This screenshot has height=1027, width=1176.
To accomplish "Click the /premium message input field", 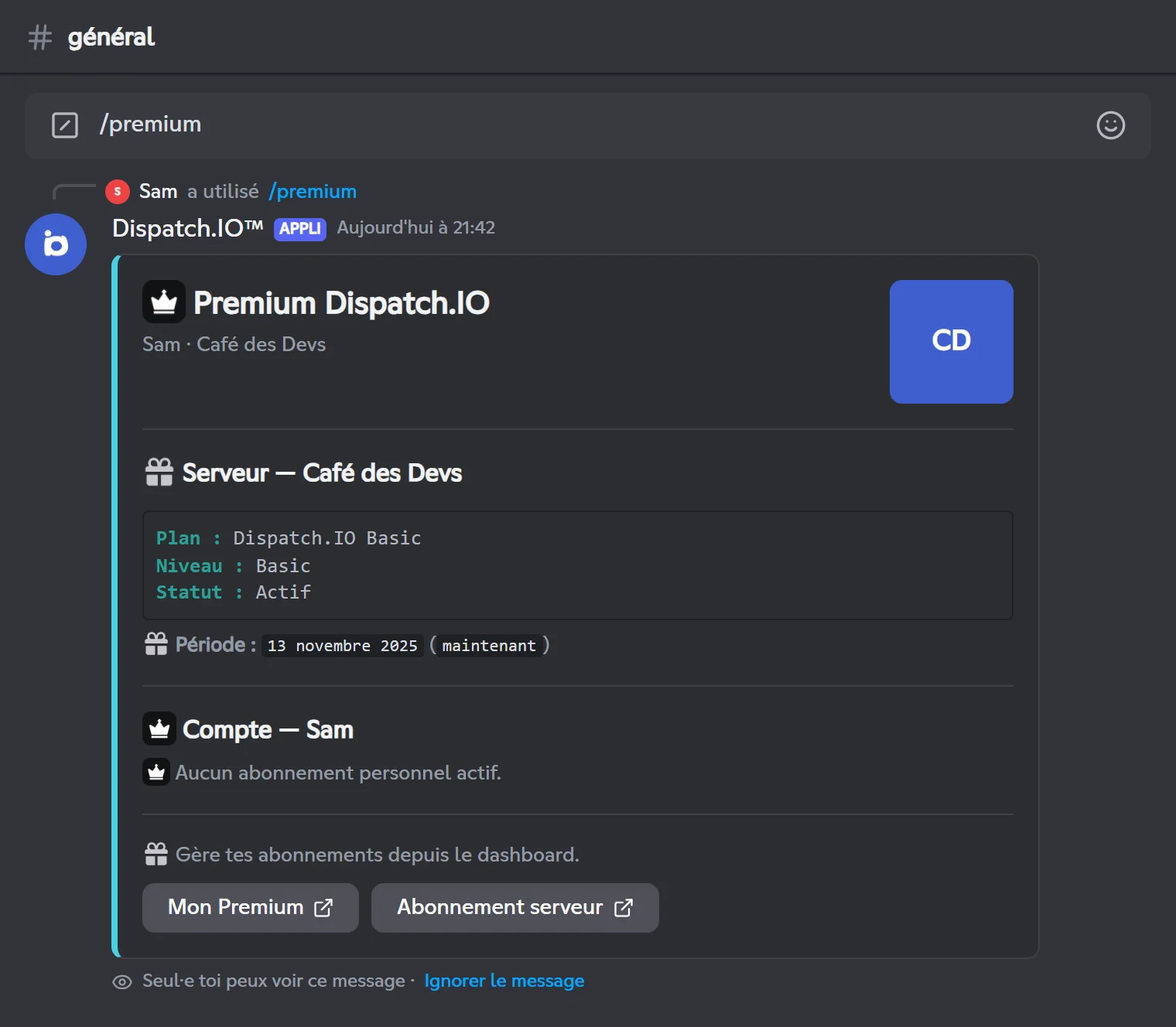I will tap(588, 125).
